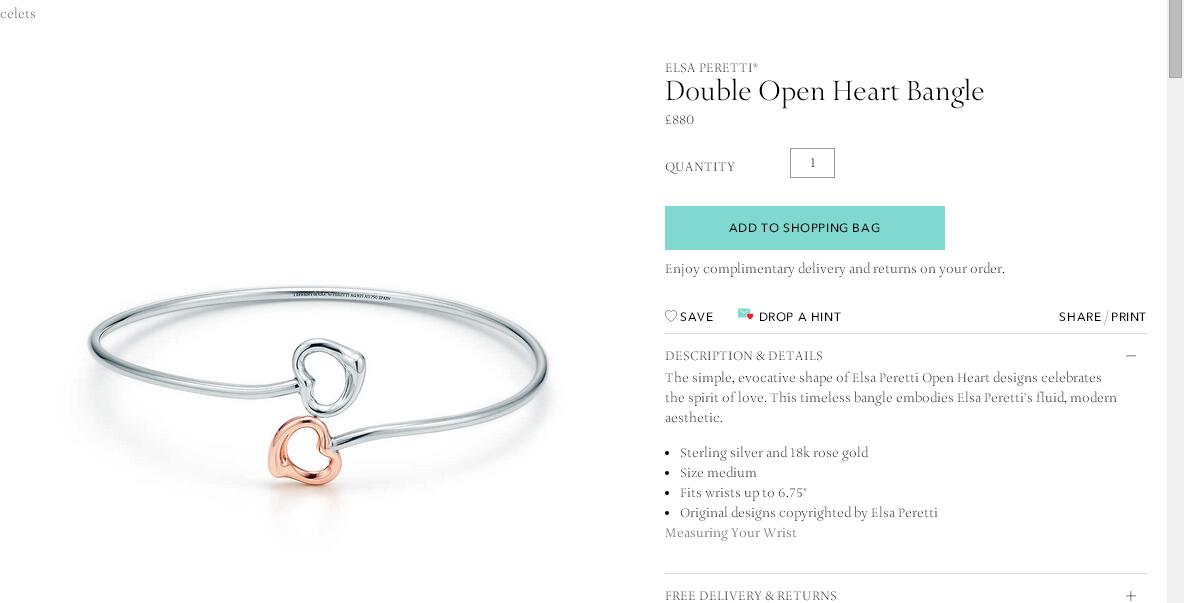Click the Print link
The image size is (1184, 603).
click(1128, 317)
